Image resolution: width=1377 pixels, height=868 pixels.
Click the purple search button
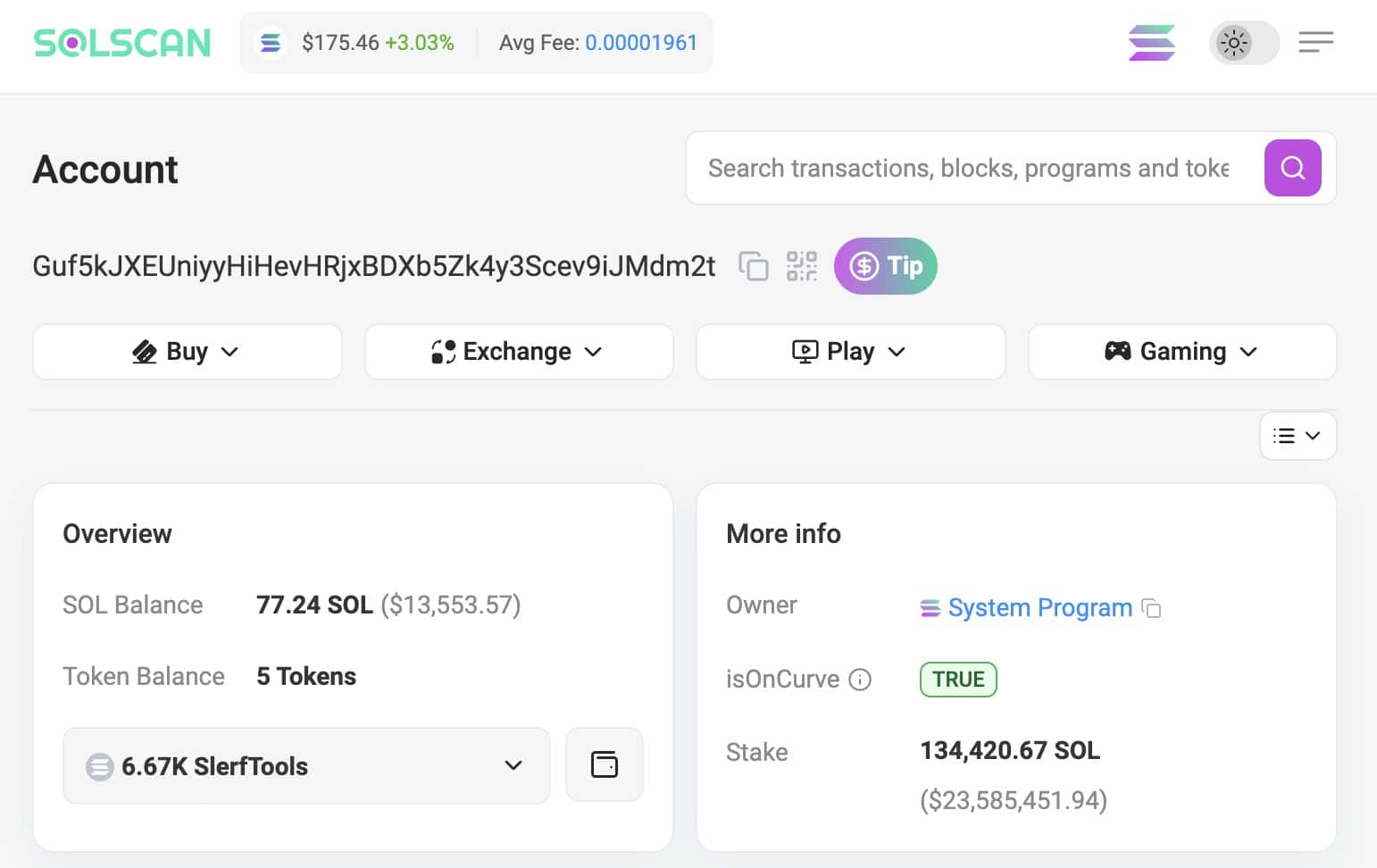point(1292,168)
